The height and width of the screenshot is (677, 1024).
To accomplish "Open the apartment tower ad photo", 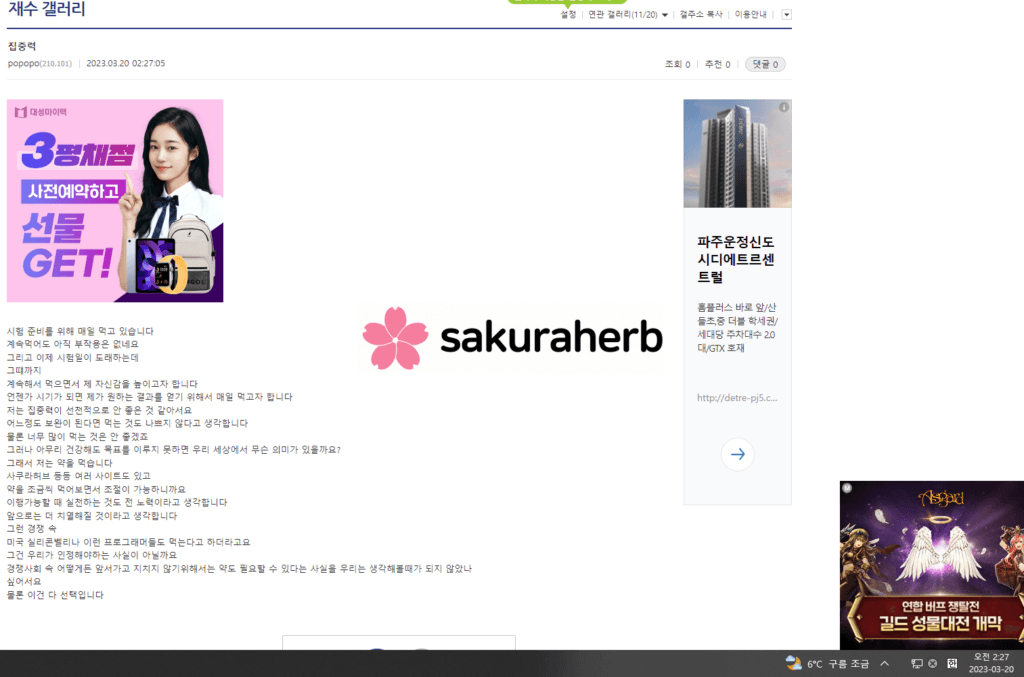I will pyautogui.click(x=737, y=153).
